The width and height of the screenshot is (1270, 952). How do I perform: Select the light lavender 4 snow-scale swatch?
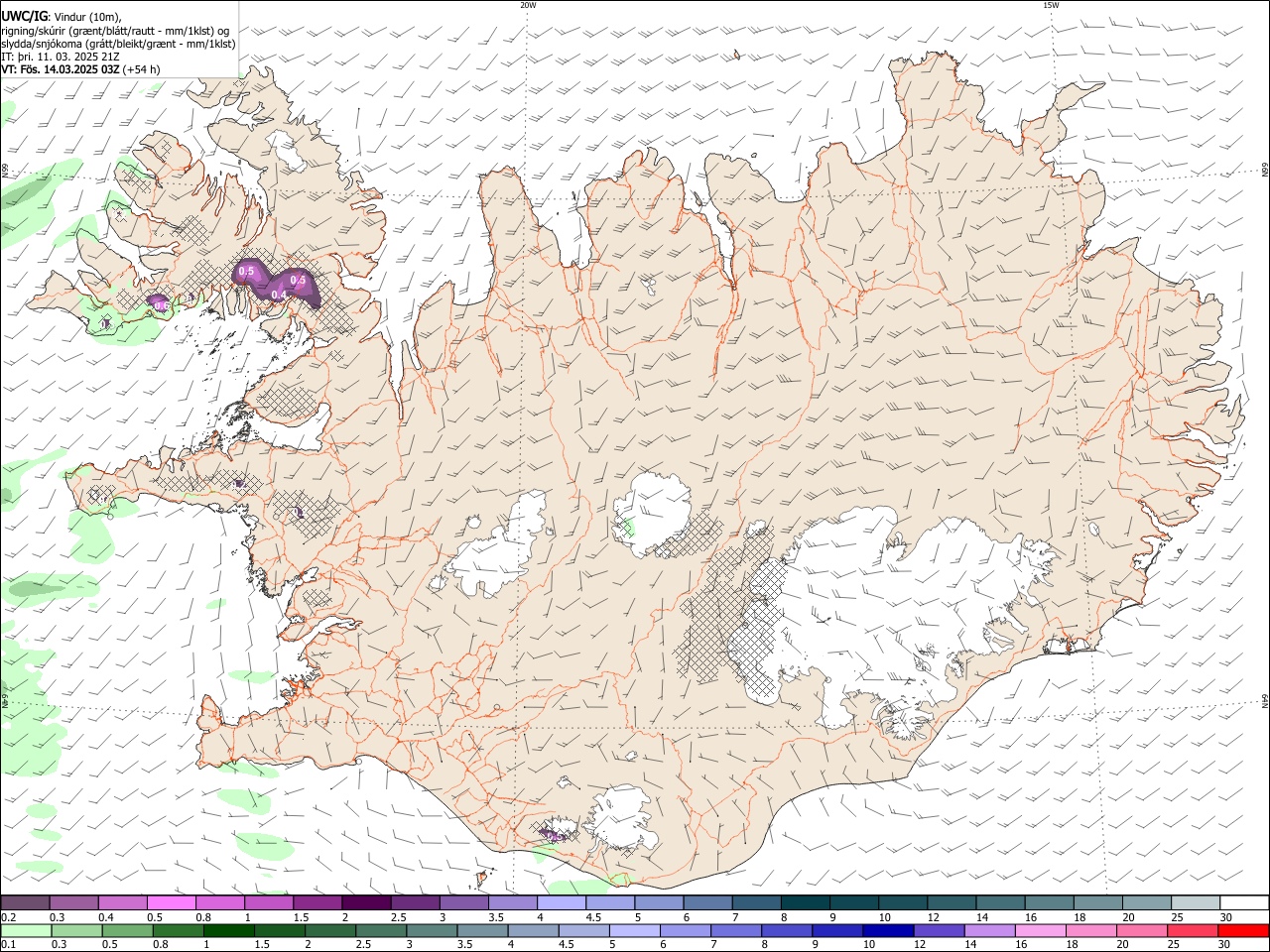coord(561,902)
